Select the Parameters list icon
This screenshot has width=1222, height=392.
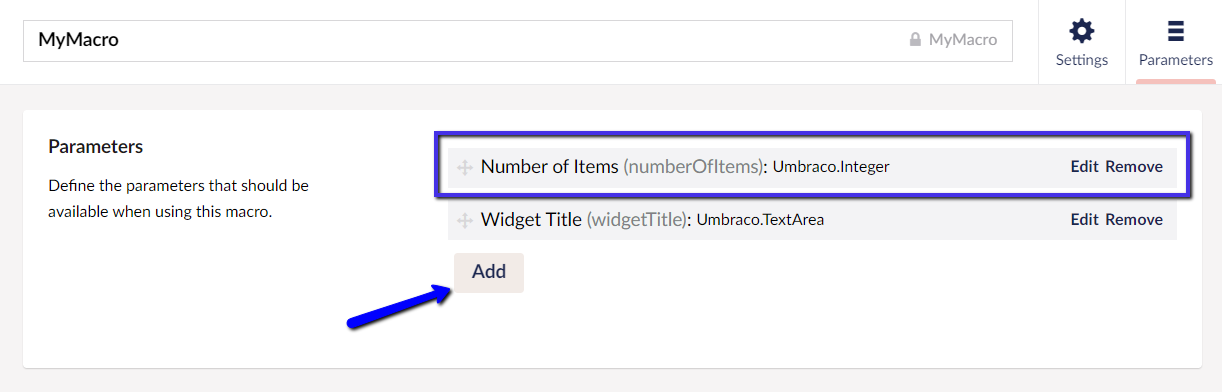tap(1176, 30)
